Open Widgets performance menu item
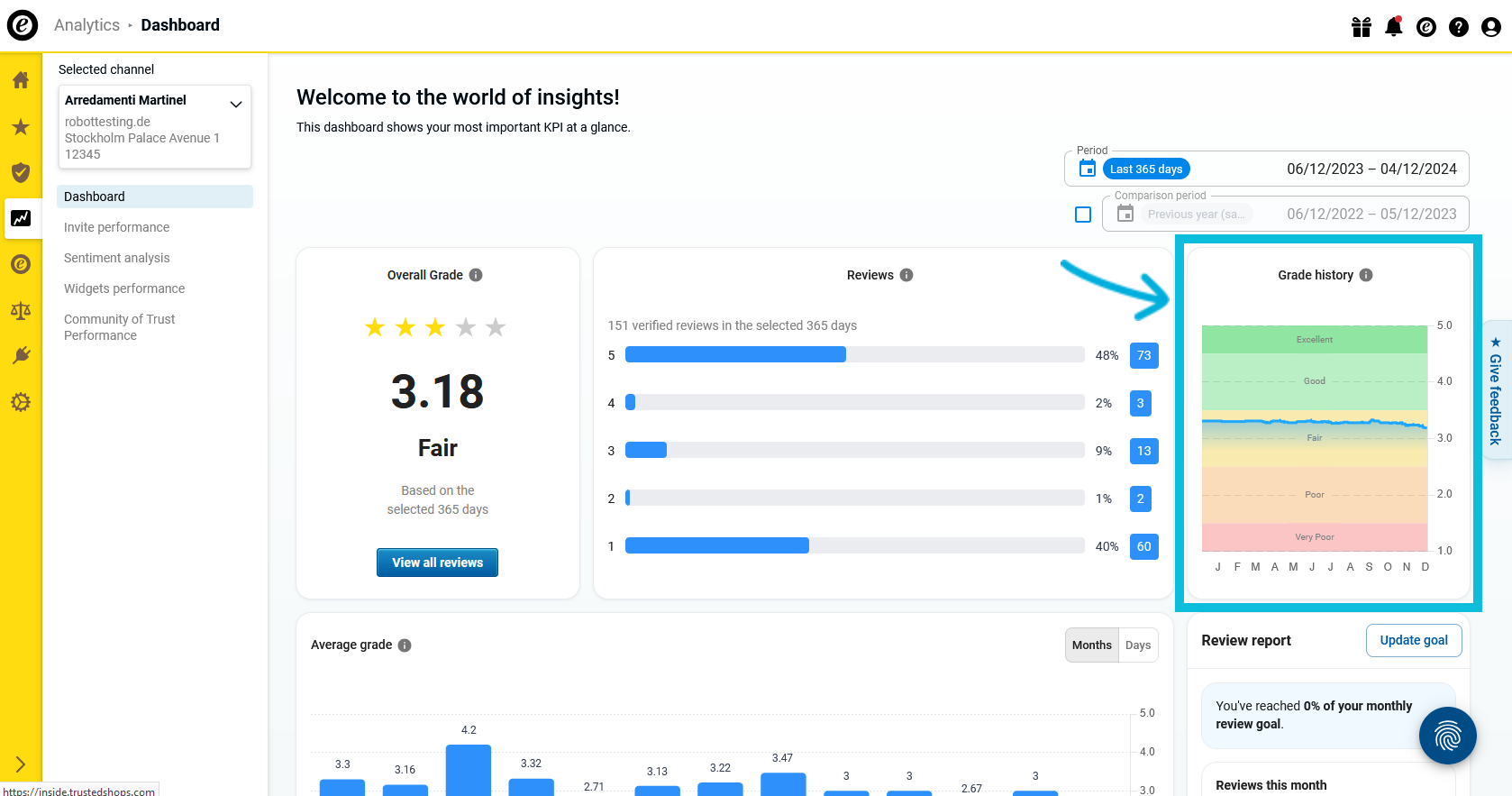The image size is (1512, 796). pos(124,288)
